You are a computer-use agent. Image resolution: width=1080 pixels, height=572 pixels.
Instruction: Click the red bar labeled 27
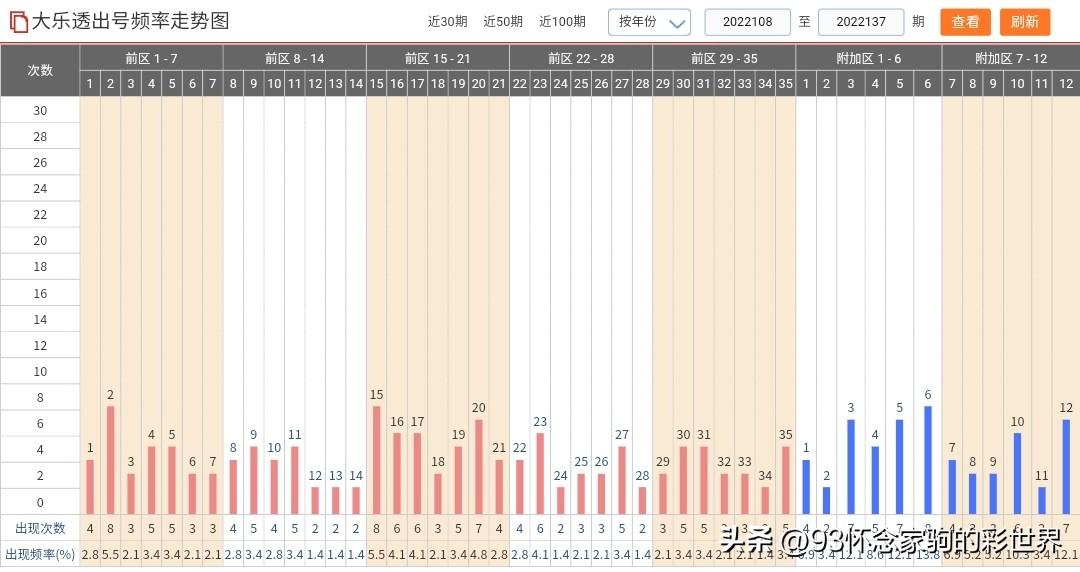[622, 480]
